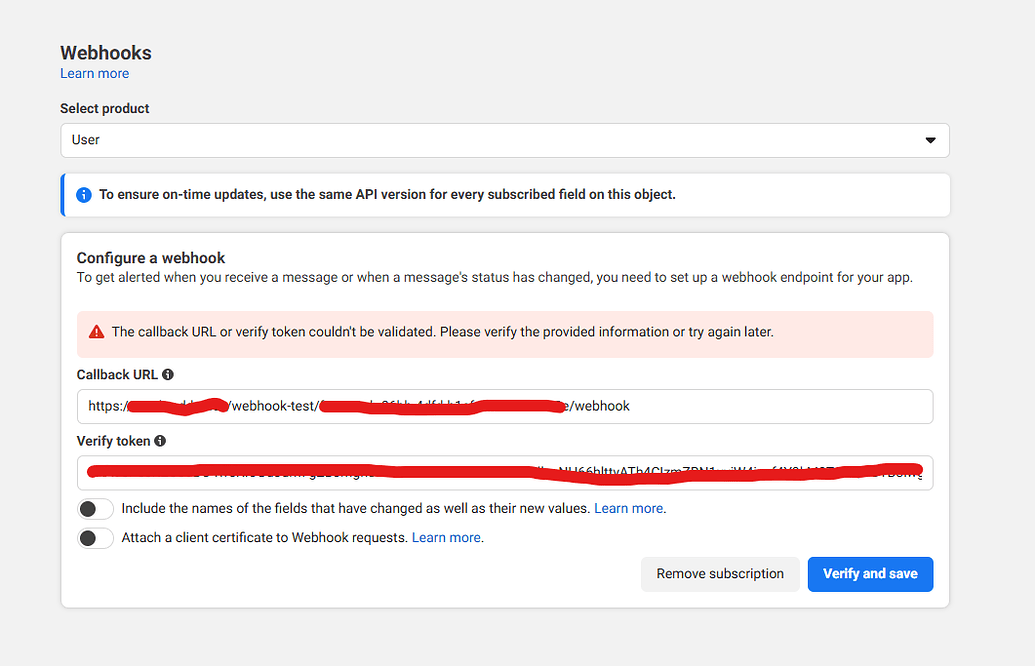Image resolution: width=1035 pixels, height=666 pixels.
Task: Enable the field names and values toggle
Action: click(95, 508)
